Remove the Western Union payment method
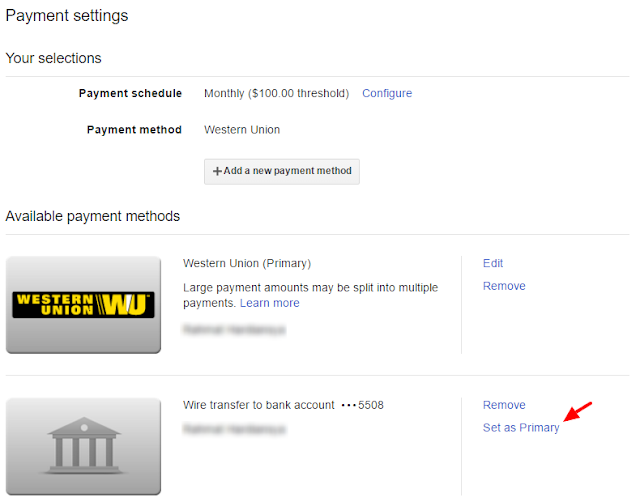Screen dimensions: 640x502 [x=504, y=286]
